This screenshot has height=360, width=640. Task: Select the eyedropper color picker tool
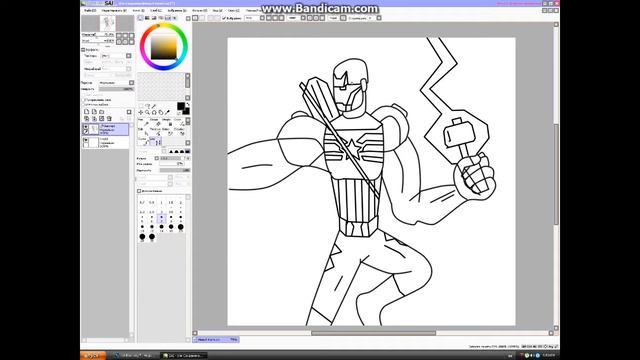pos(167,112)
